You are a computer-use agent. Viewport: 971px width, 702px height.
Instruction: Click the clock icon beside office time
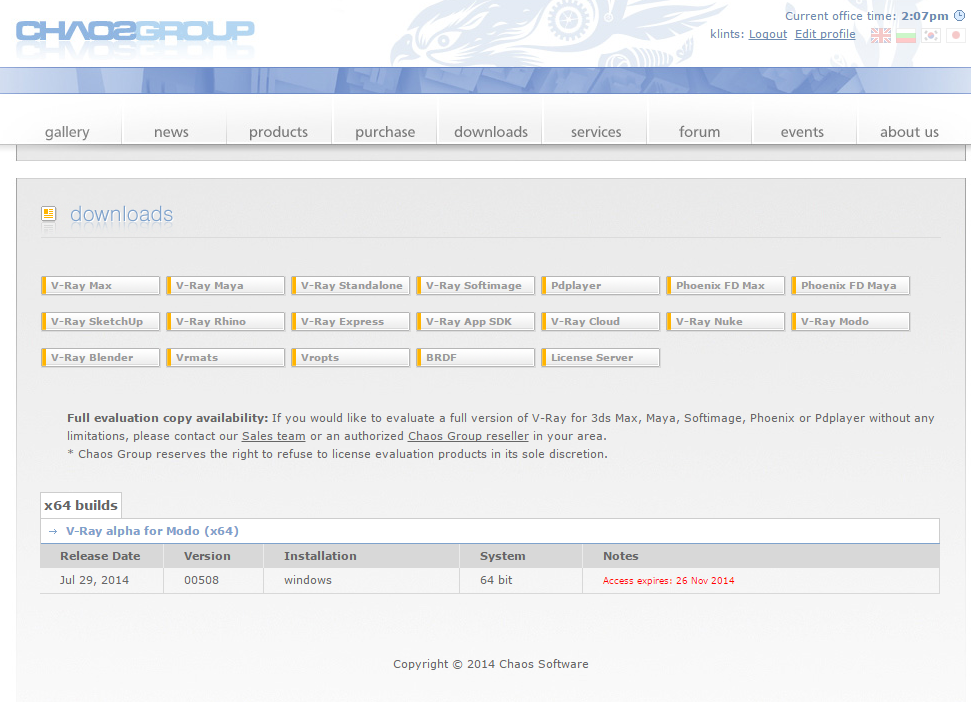pyautogui.click(x=959, y=15)
